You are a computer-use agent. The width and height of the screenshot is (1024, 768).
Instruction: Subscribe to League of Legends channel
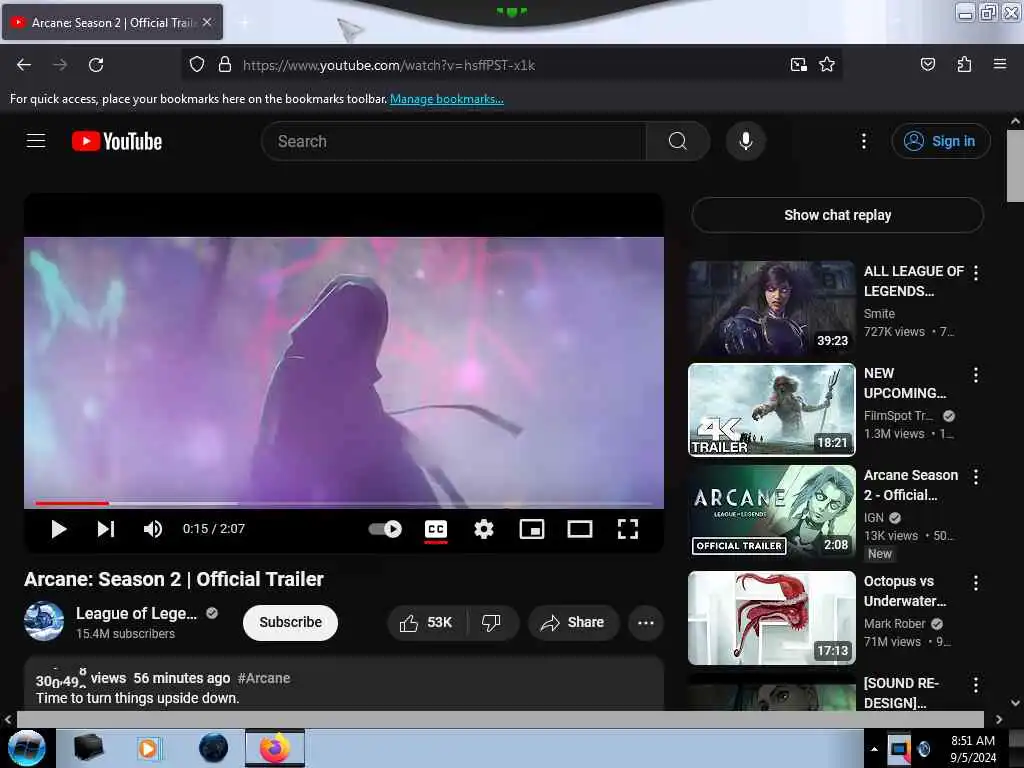pos(291,622)
